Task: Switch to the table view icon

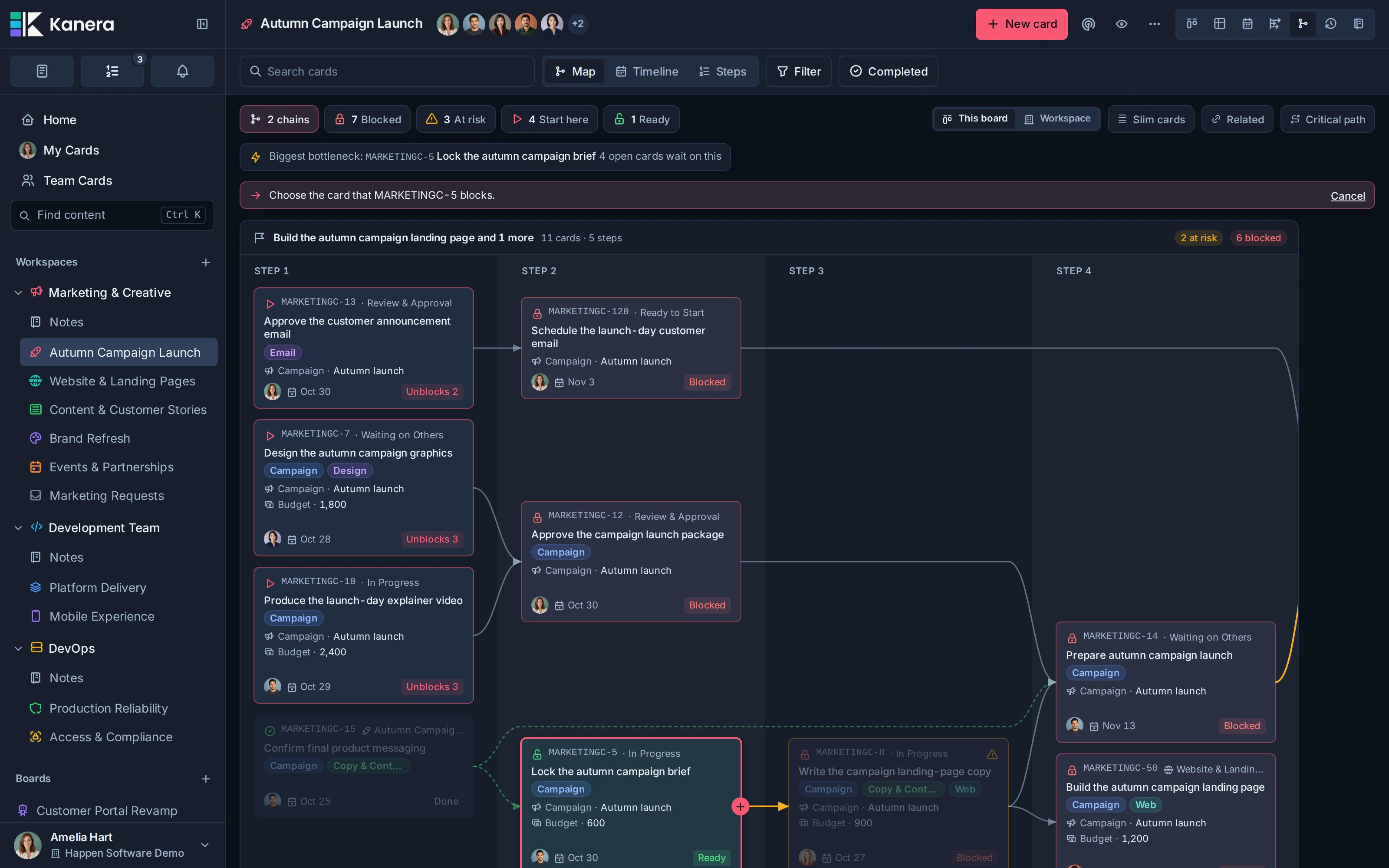Action: tap(1220, 23)
